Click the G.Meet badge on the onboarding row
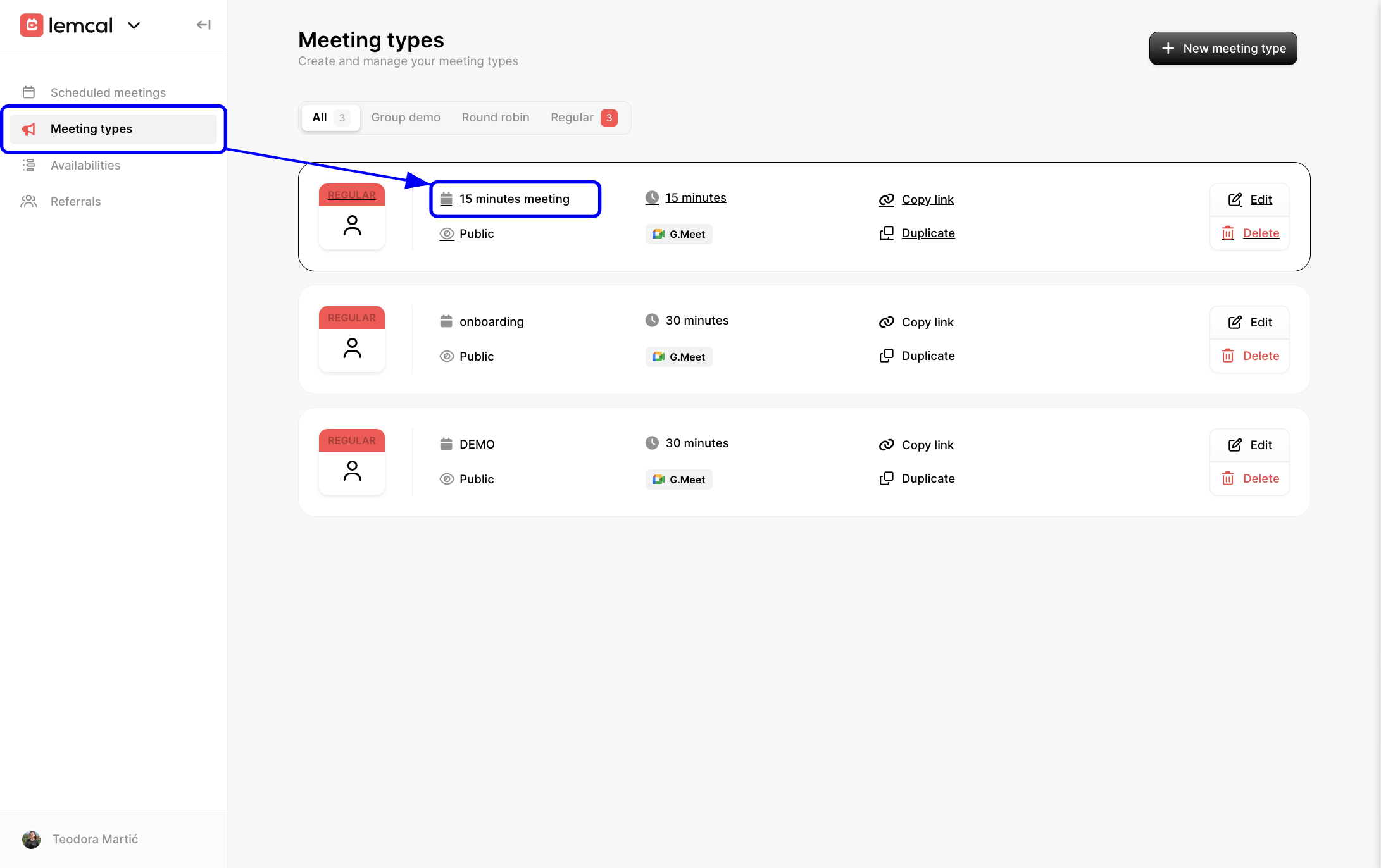1381x868 pixels. 678,356
